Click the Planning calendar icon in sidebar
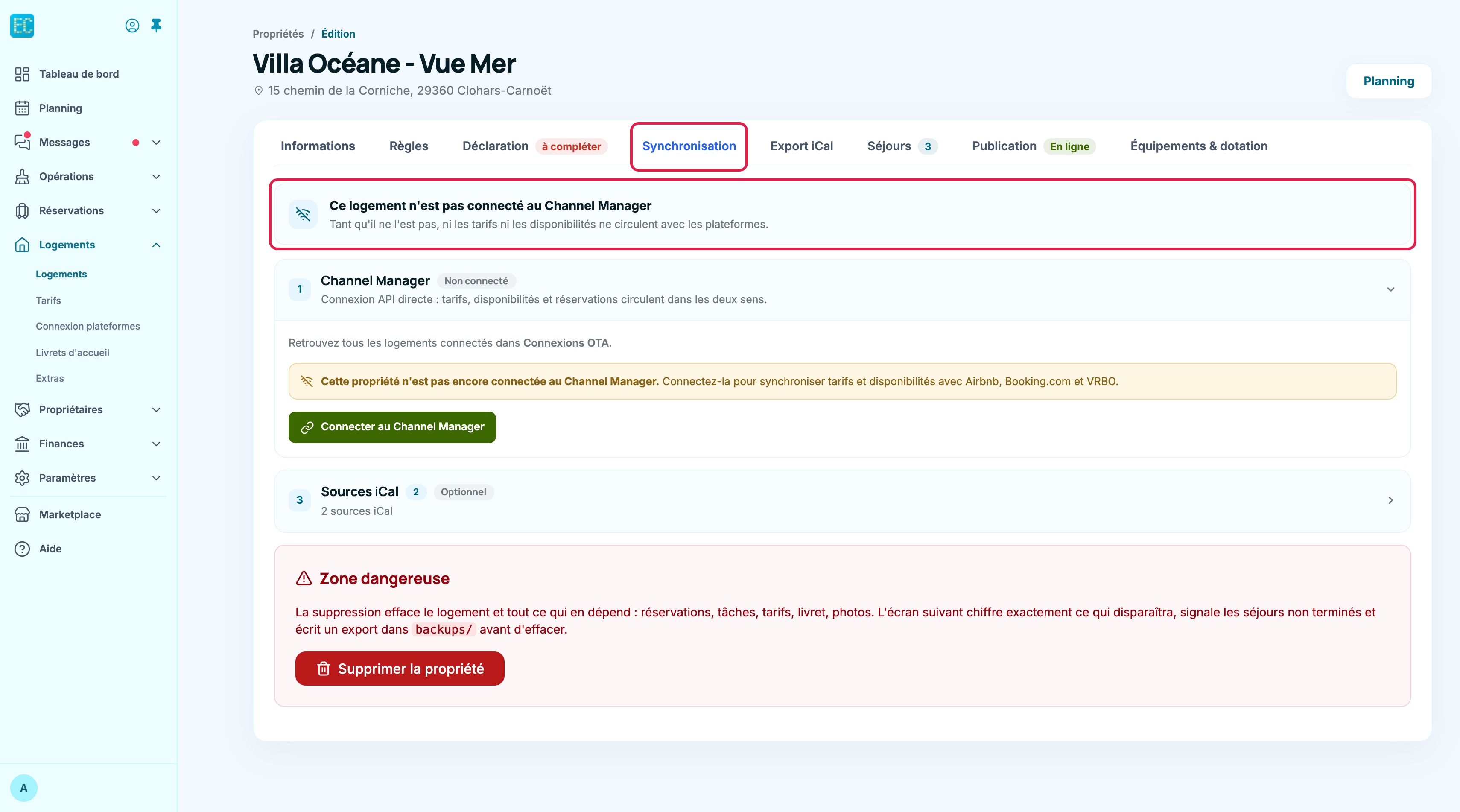 22,108
